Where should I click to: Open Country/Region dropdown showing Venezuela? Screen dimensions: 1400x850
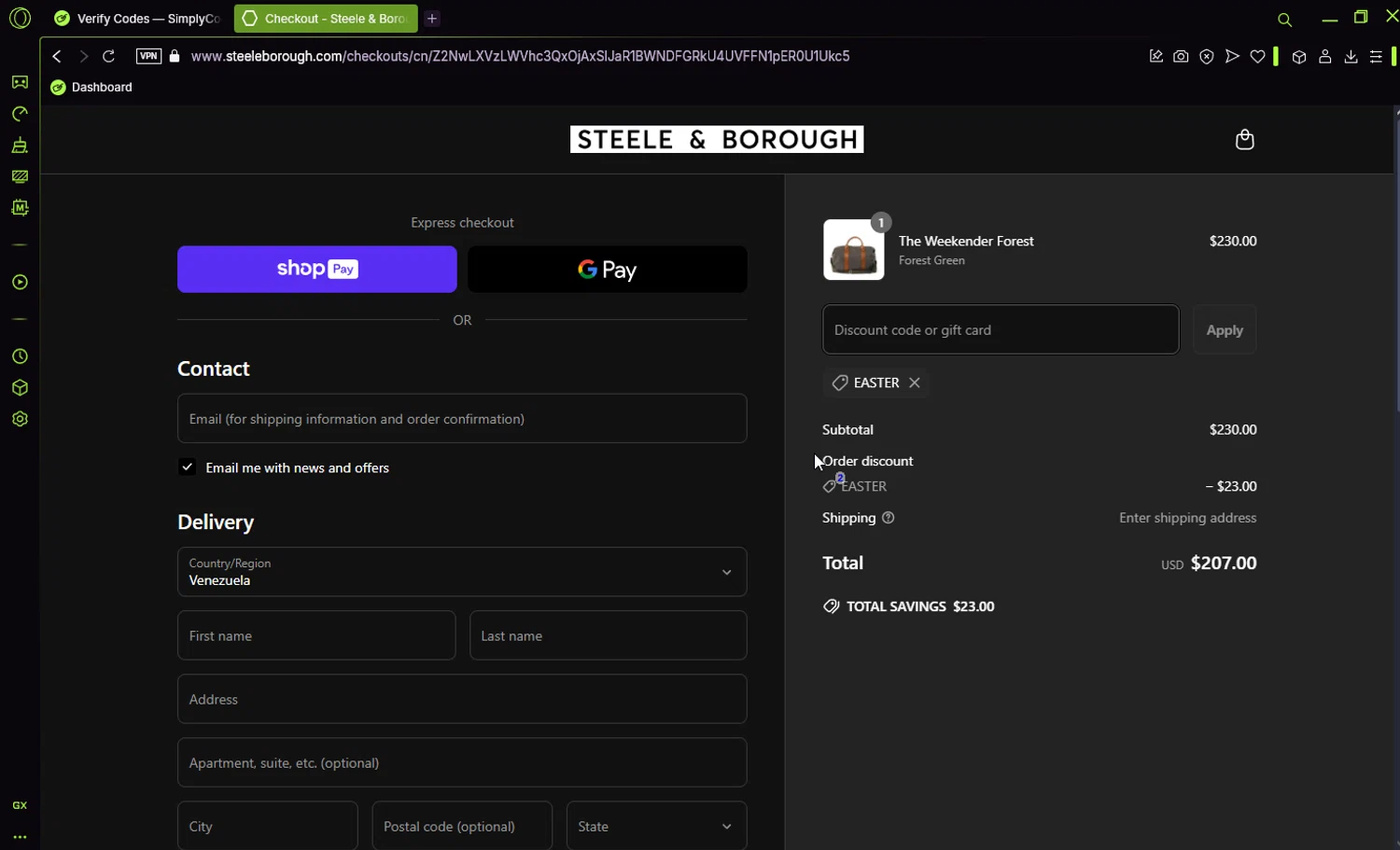pyautogui.click(x=462, y=572)
